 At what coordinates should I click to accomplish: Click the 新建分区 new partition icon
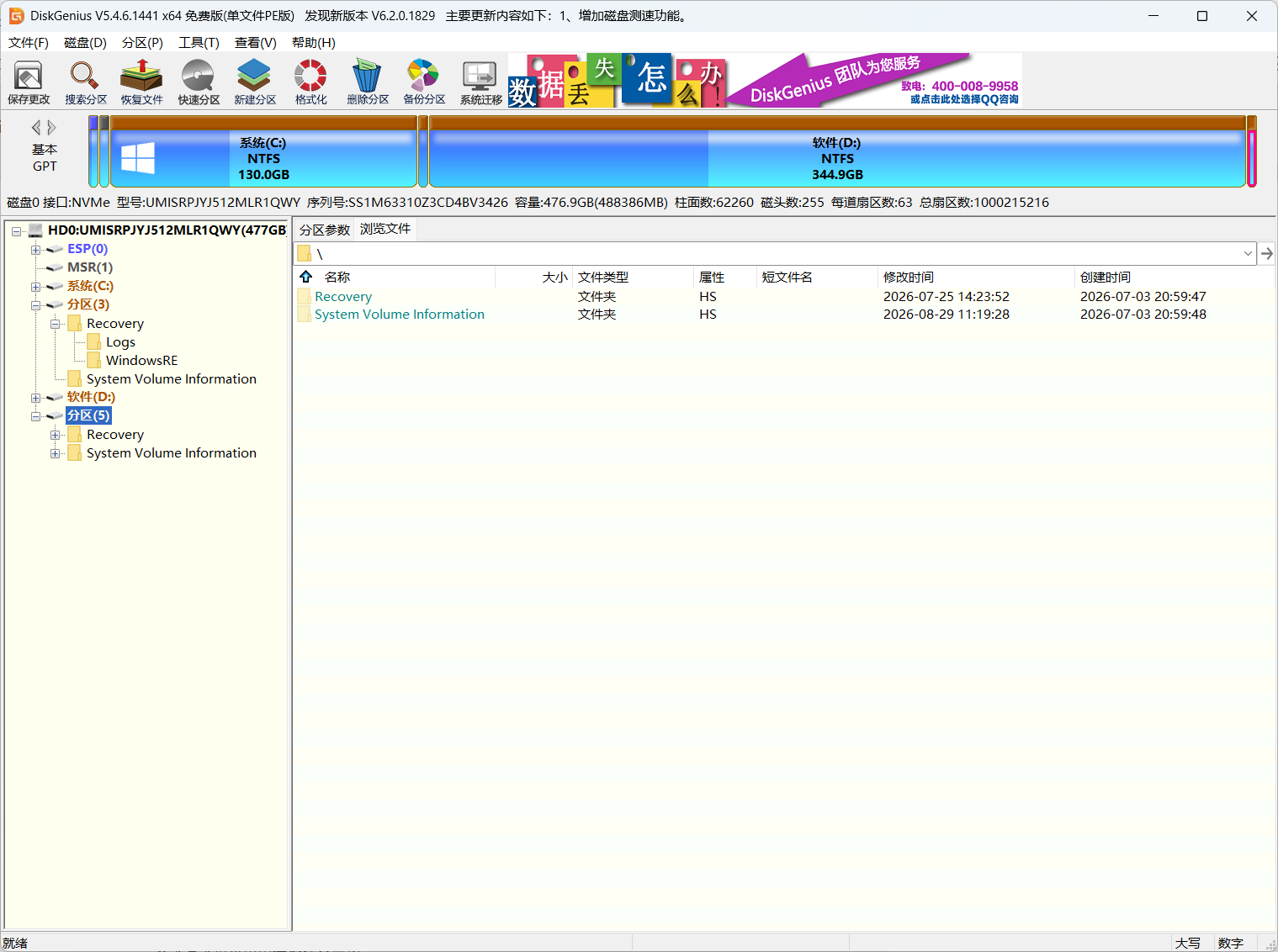click(x=255, y=82)
